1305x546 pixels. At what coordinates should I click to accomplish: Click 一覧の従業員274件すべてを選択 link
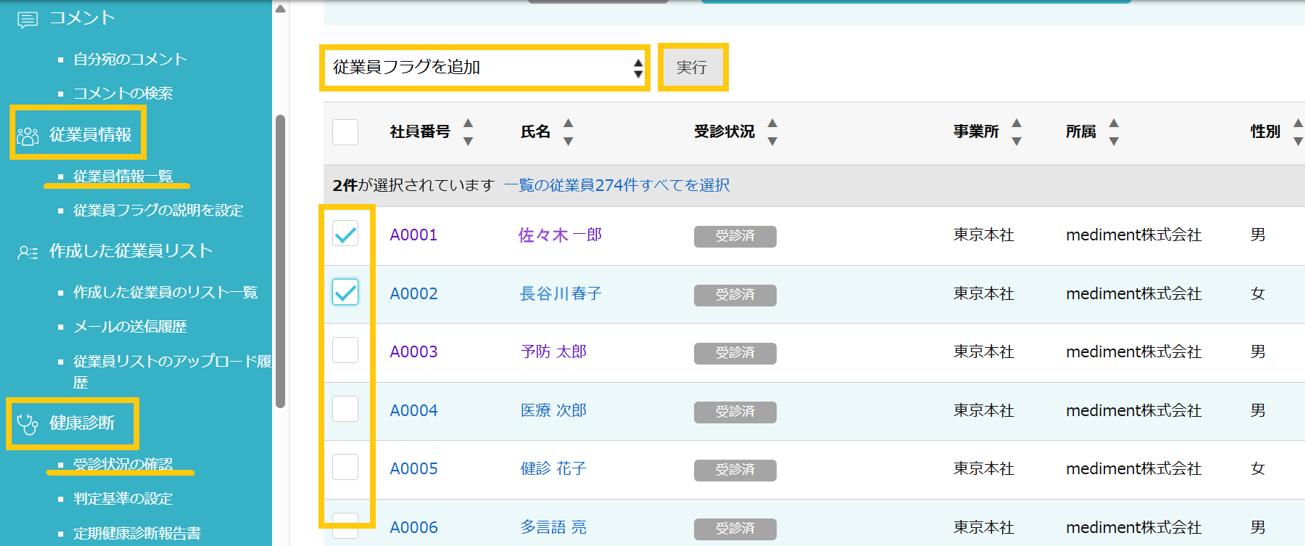(617, 185)
